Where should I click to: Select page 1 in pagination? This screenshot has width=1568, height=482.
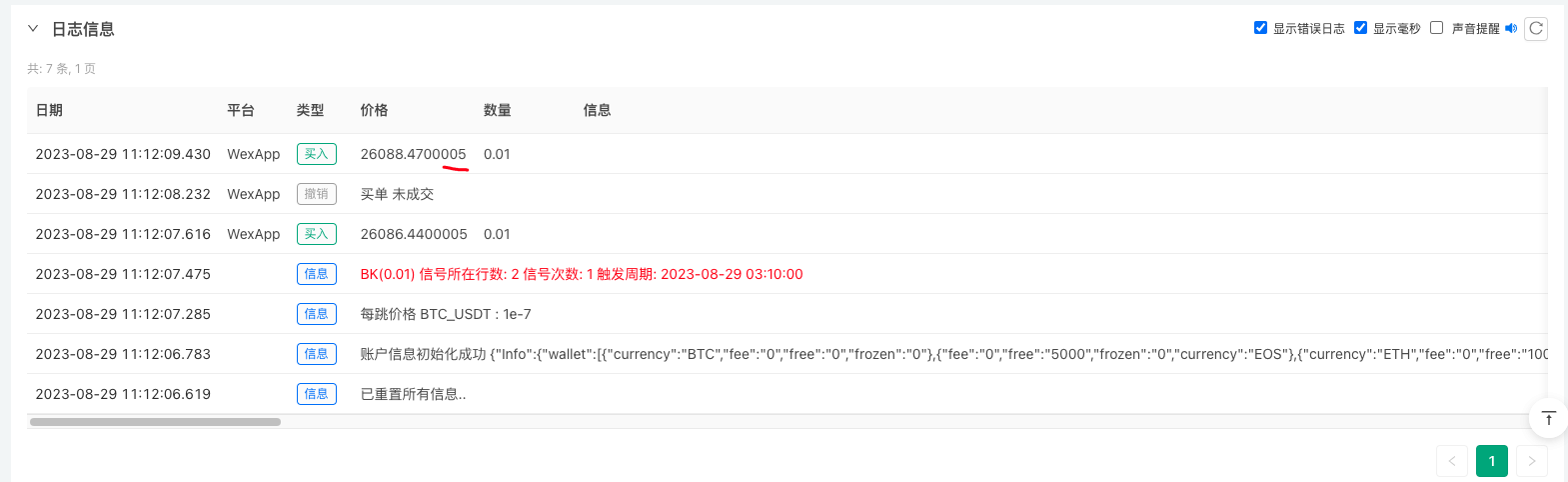tap(1492, 461)
